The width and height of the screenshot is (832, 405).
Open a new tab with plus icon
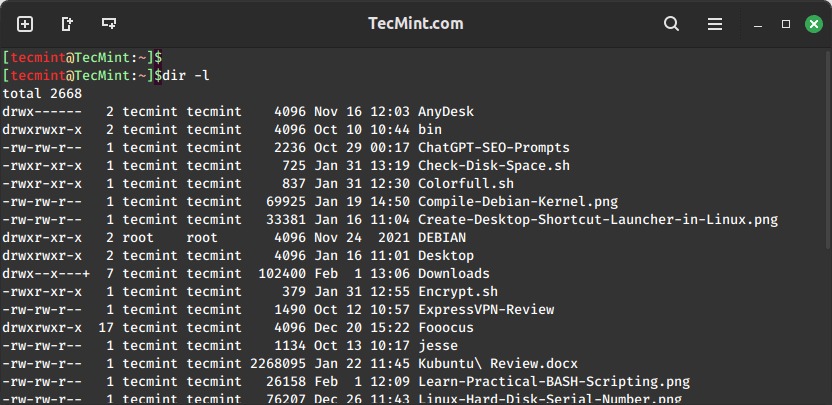tap(25, 24)
